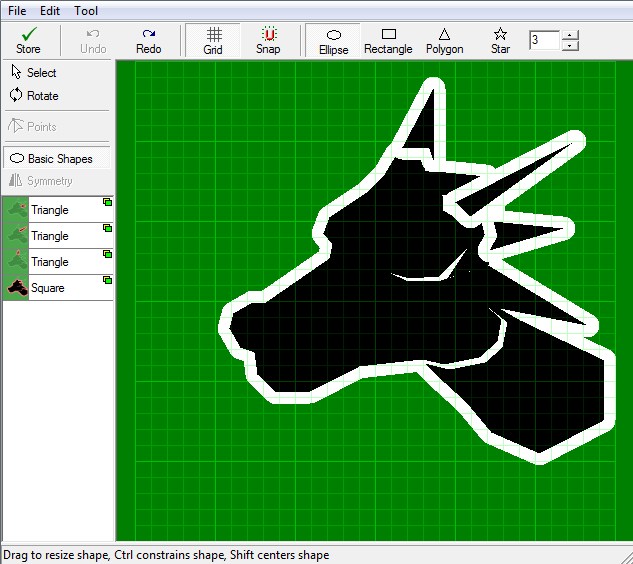Image resolution: width=633 pixels, height=564 pixels.
Task: Toggle the Snap magnet button
Action: pos(268,40)
